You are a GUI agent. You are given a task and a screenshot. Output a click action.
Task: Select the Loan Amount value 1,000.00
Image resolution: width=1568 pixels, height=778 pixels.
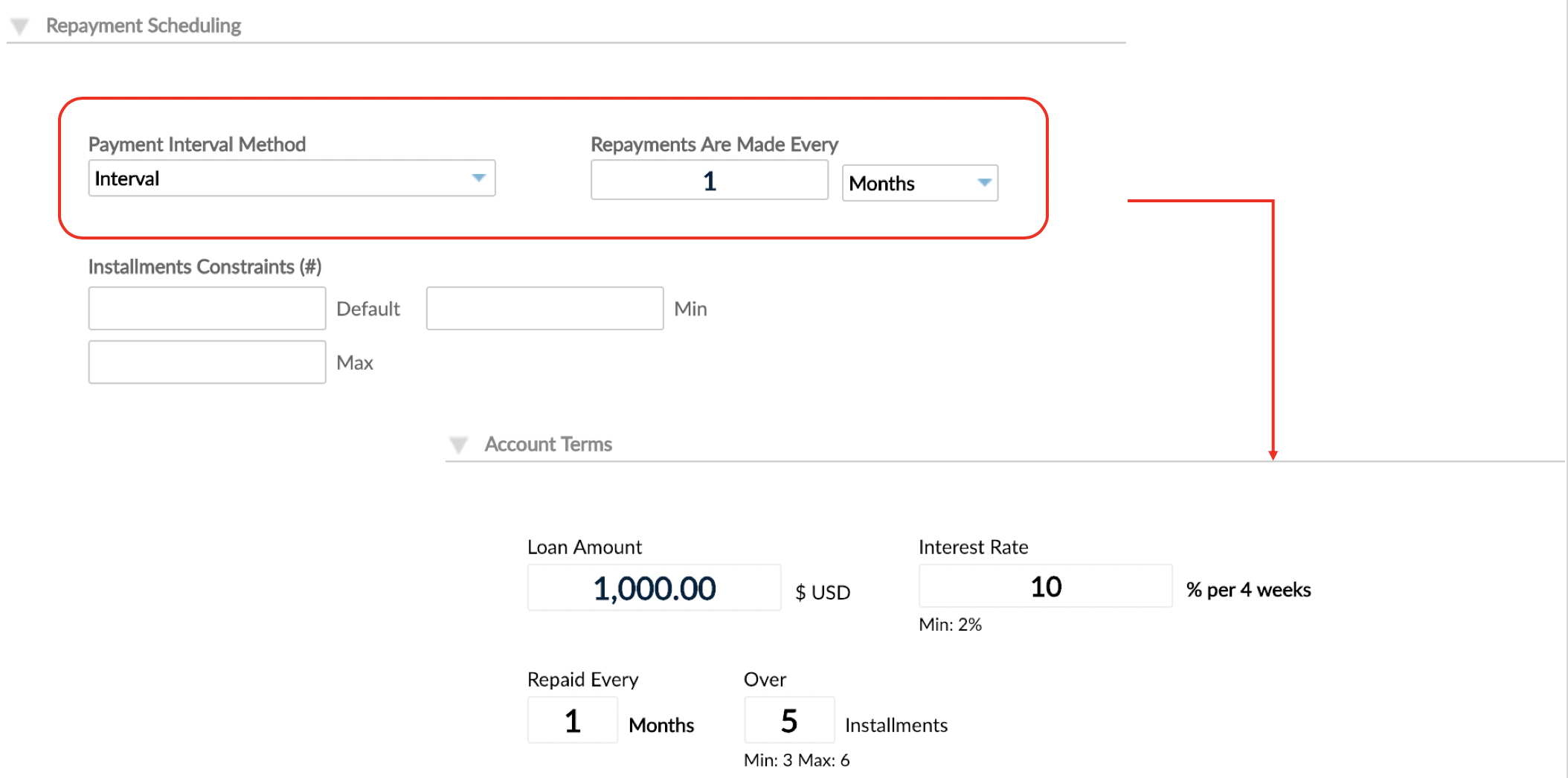click(x=652, y=587)
